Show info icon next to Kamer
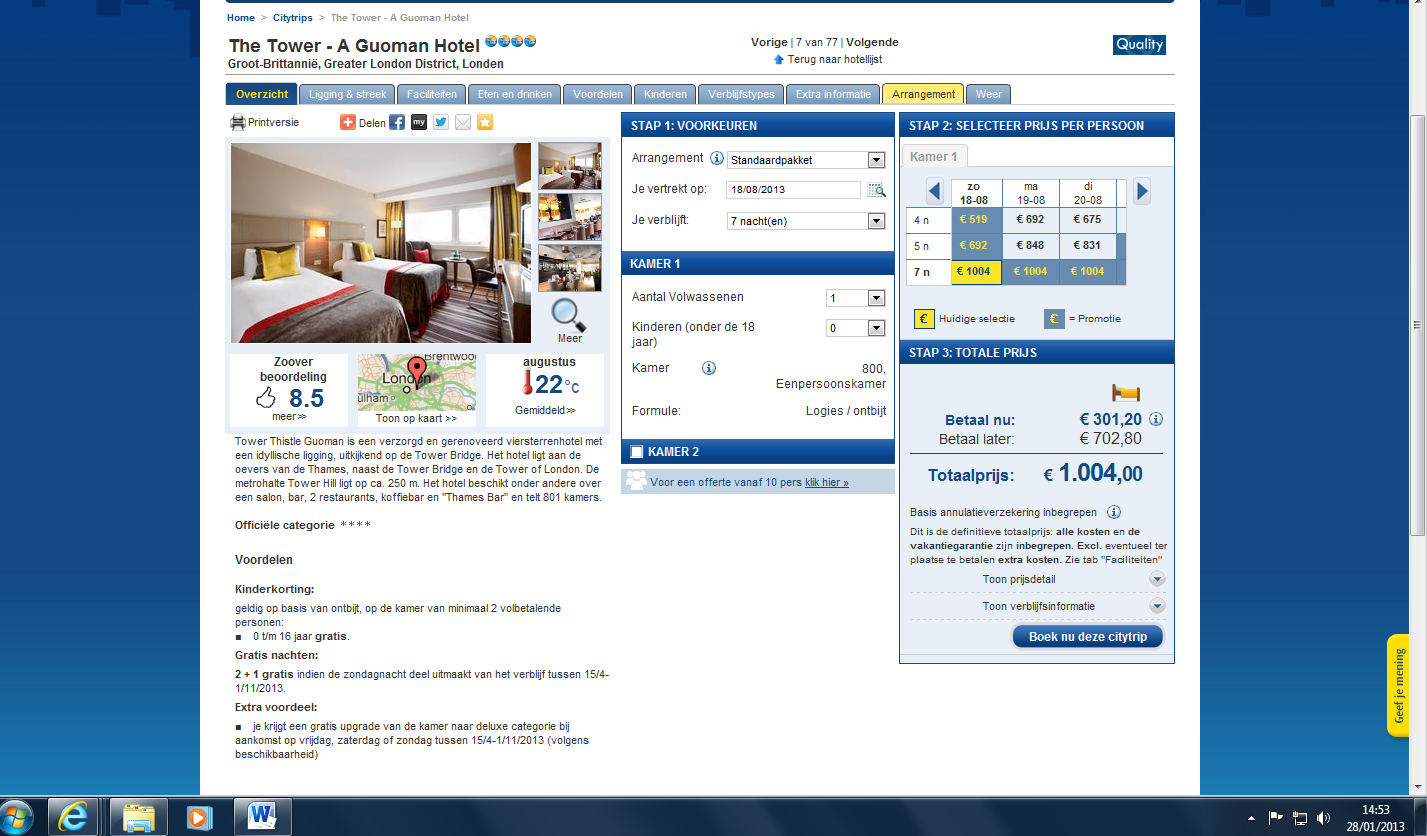 pyautogui.click(x=709, y=368)
